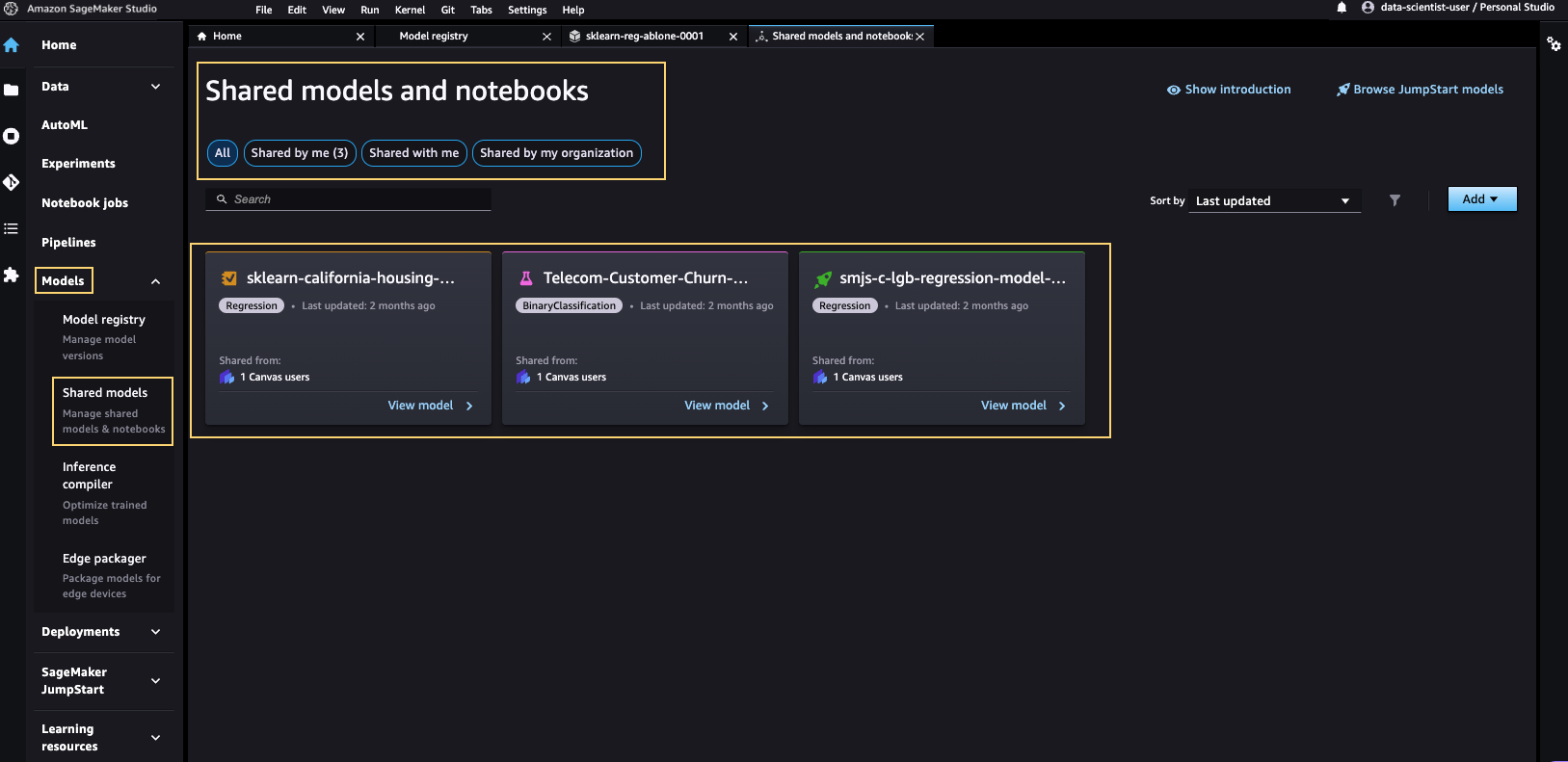Open the Sort by Last updated dropdown

[1274, 200]
